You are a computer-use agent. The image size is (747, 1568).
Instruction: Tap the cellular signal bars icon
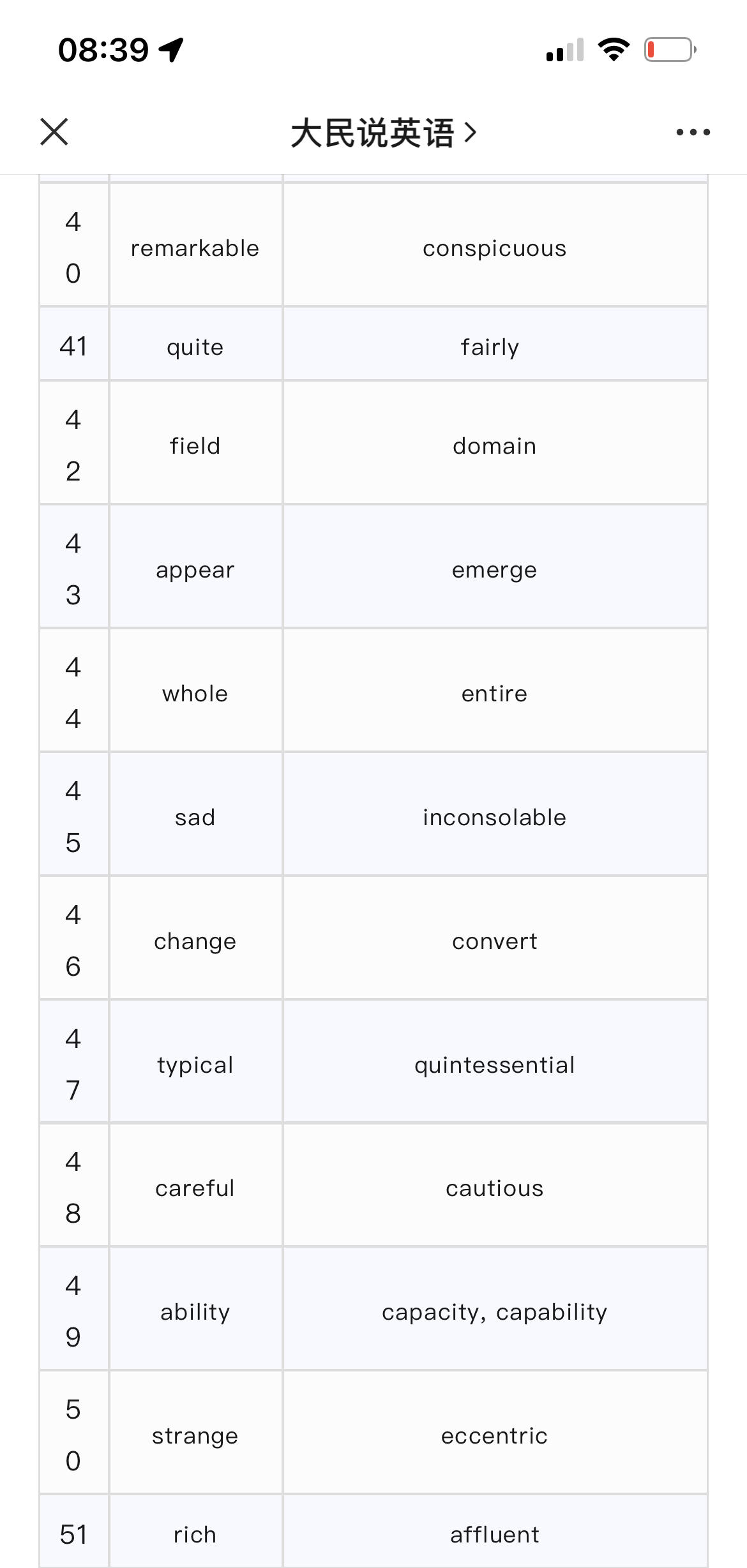coord(565,50)
